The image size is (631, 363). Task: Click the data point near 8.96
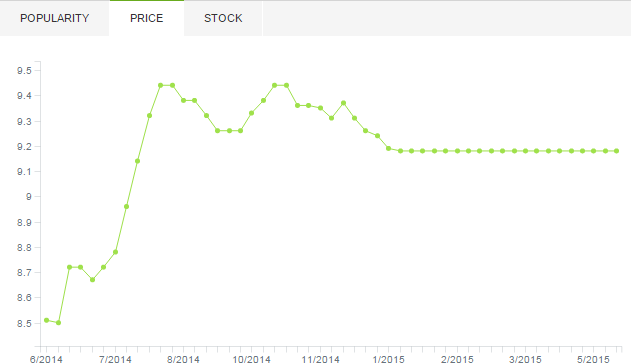click(126, 206)
